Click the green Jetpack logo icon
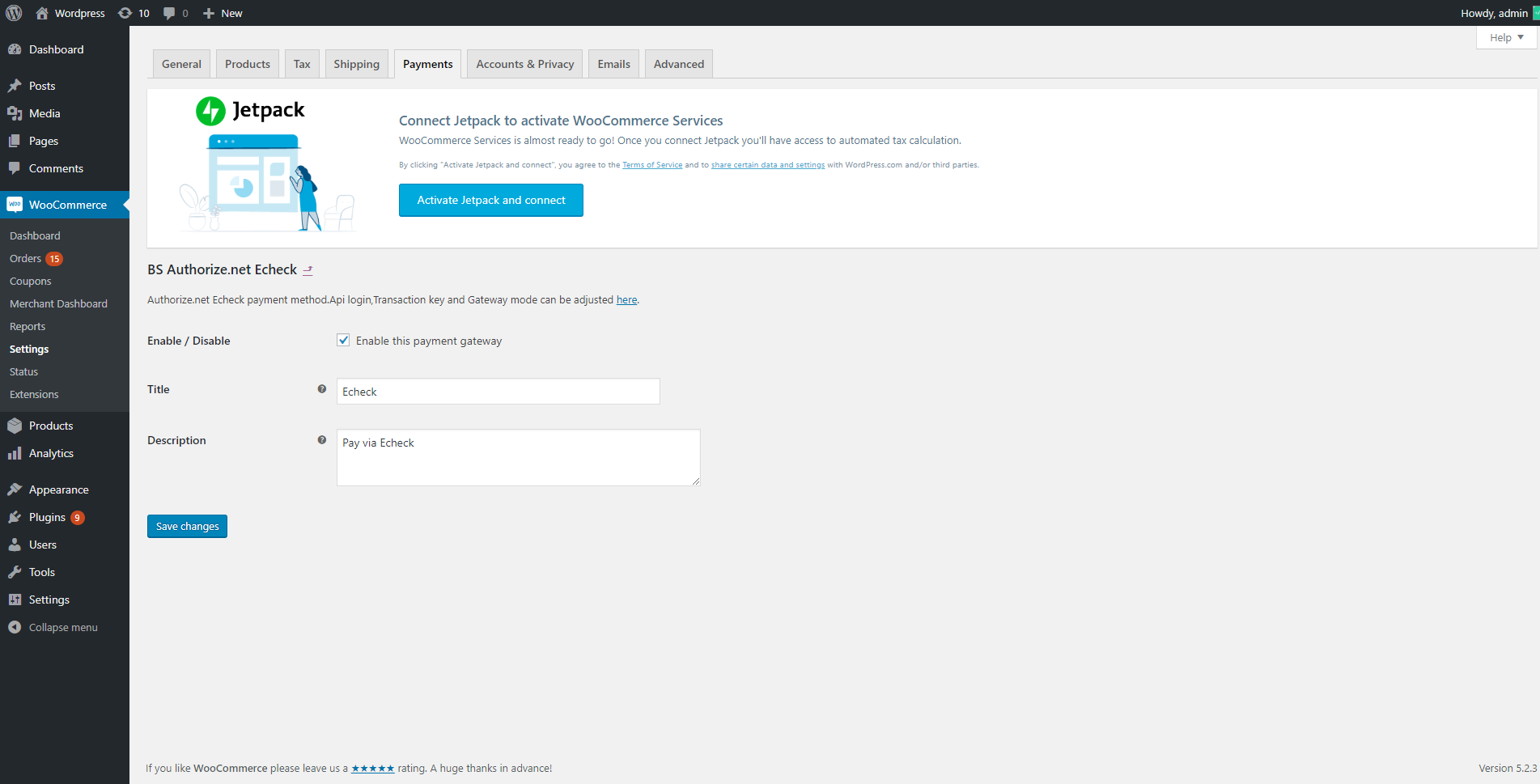Viewport: 1540px width, 784px height. click(210, 111)
